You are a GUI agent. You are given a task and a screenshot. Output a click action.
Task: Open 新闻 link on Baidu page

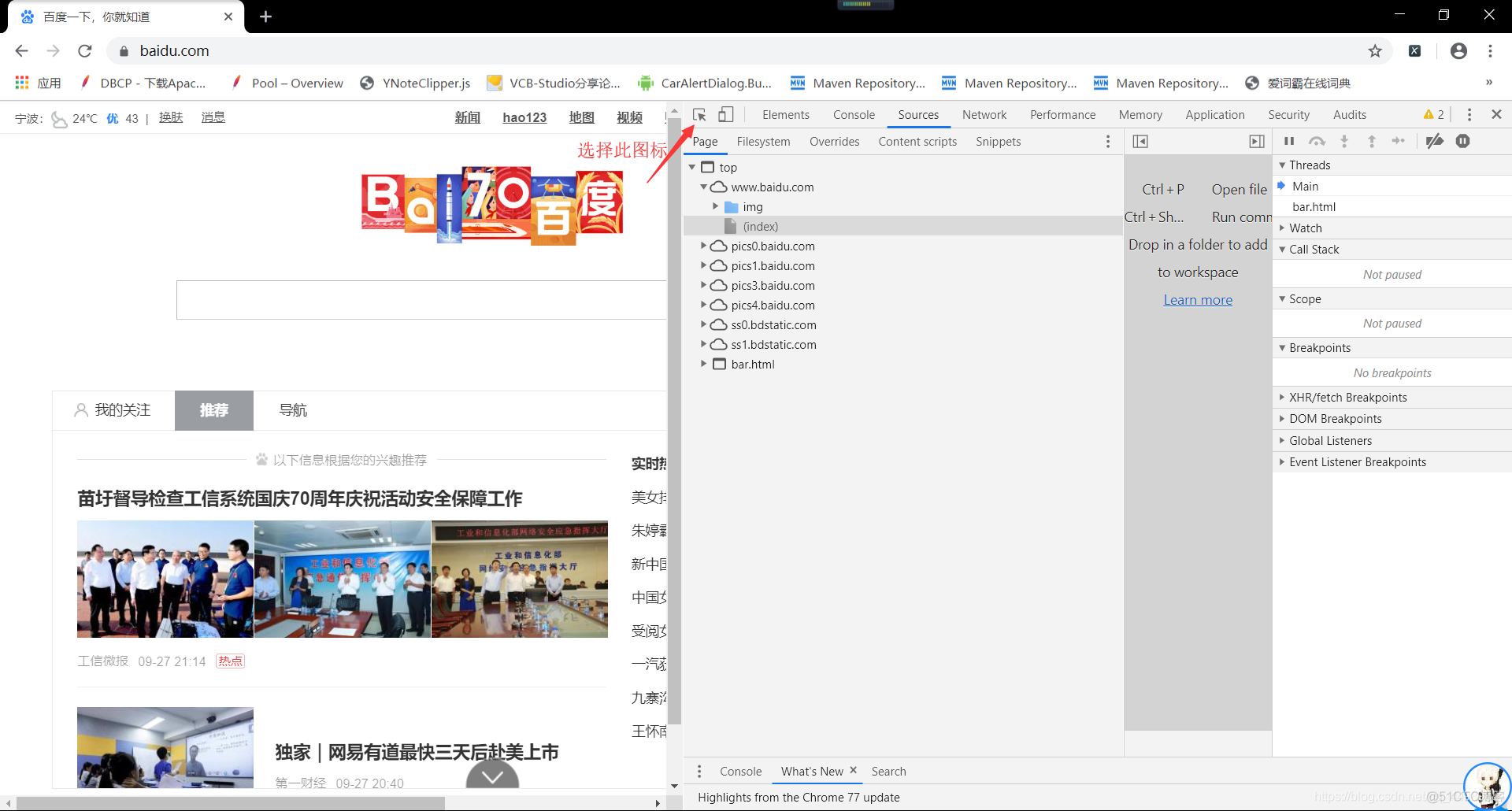pos(467,117)
